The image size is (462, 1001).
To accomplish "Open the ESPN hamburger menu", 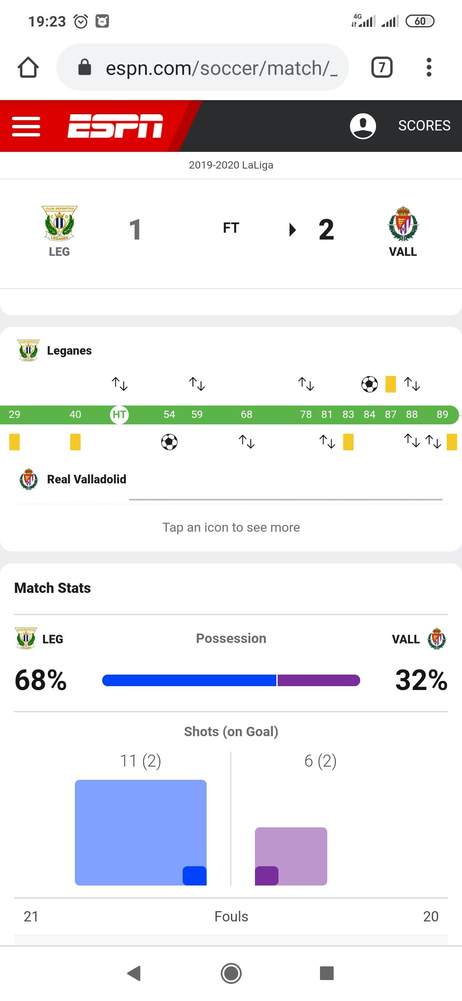I will (26, 126).
